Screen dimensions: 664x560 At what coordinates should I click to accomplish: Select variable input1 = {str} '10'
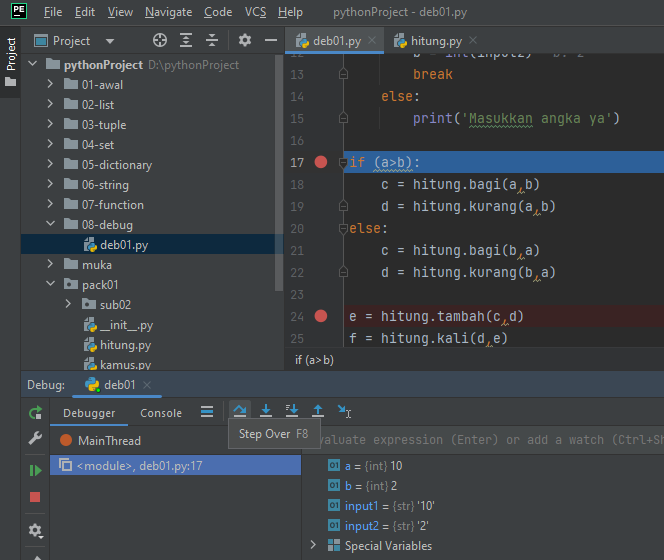point(381,505)
